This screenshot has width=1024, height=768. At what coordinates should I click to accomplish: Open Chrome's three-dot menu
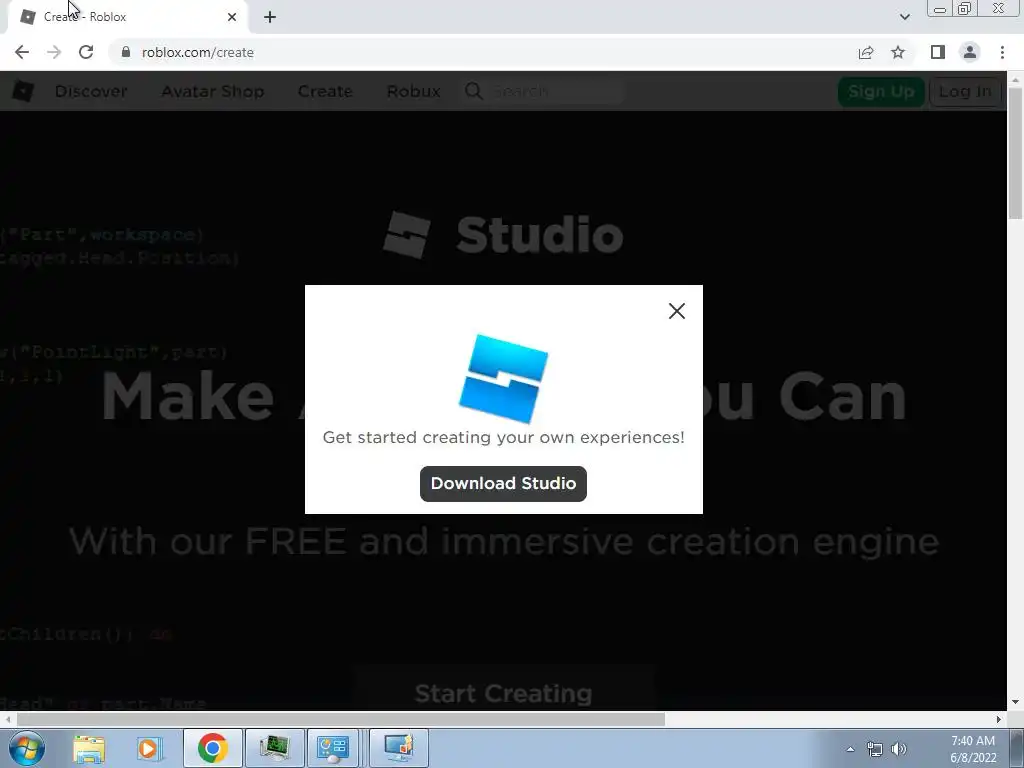coord(1002,52)
